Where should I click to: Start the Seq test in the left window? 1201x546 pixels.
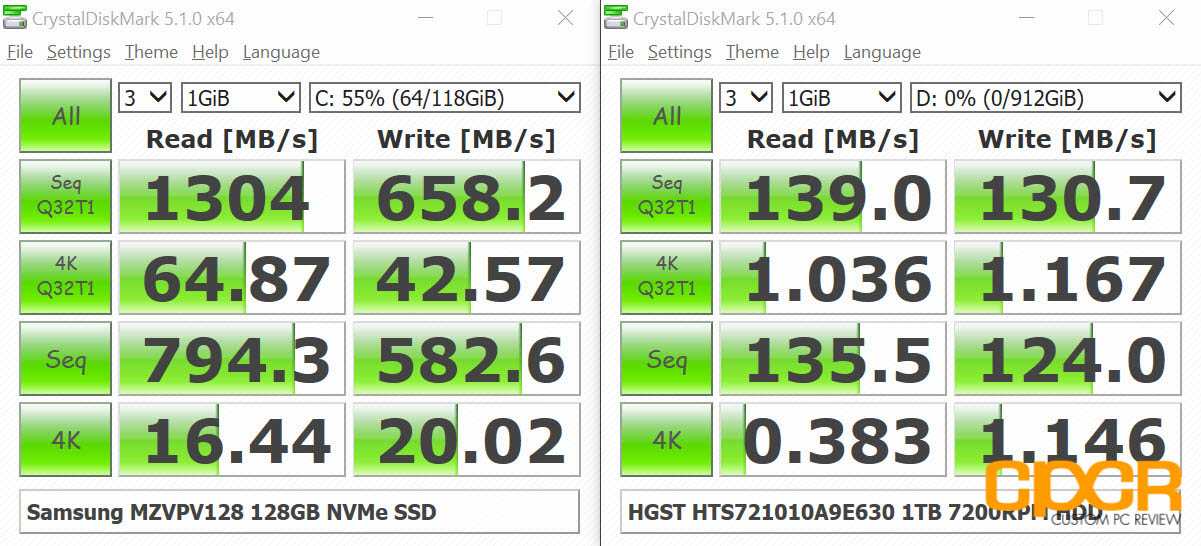click(65, 358)
